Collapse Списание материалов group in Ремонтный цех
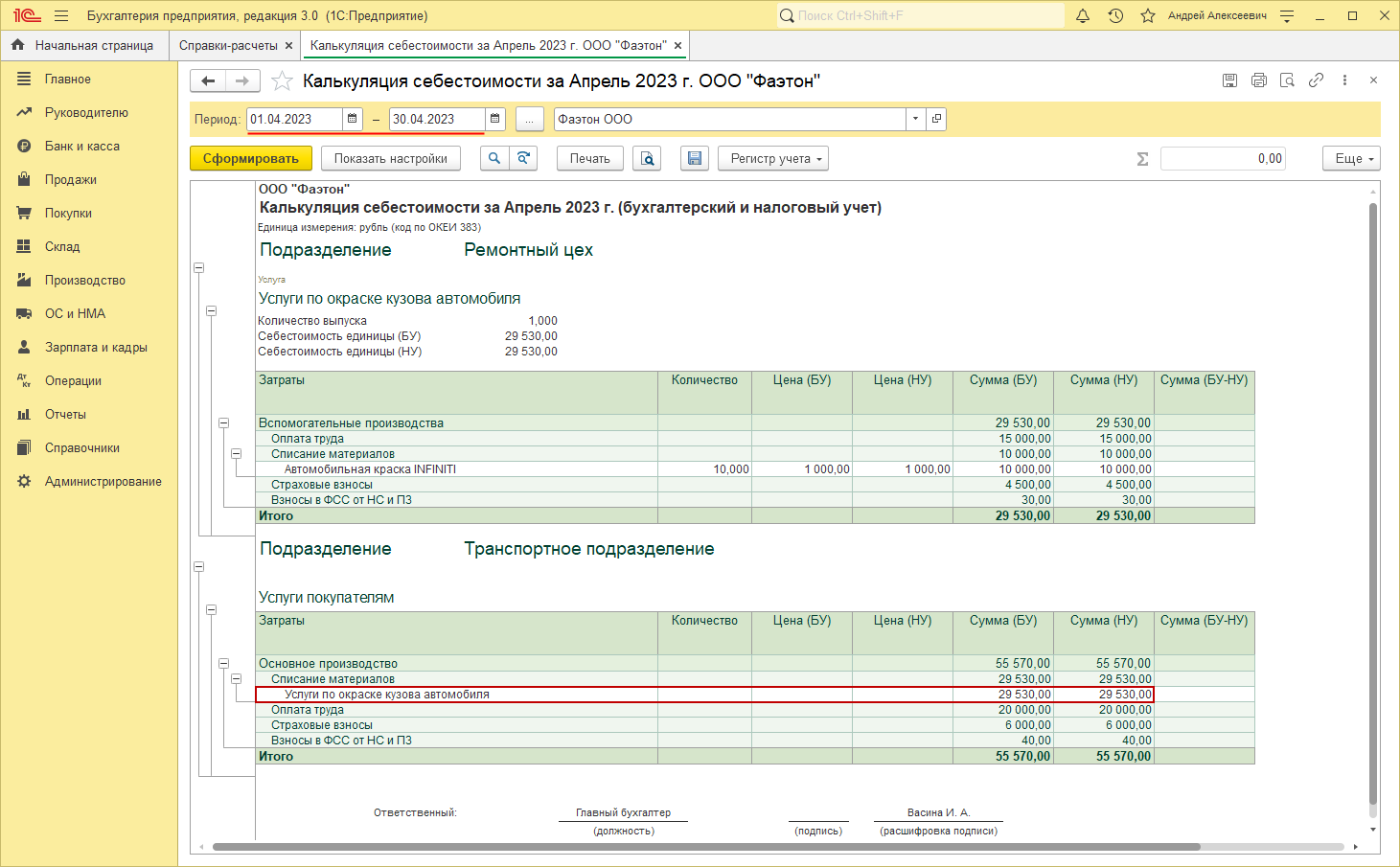The width and height of the screenshot is (1400, 867). click(x=236, y=454)
